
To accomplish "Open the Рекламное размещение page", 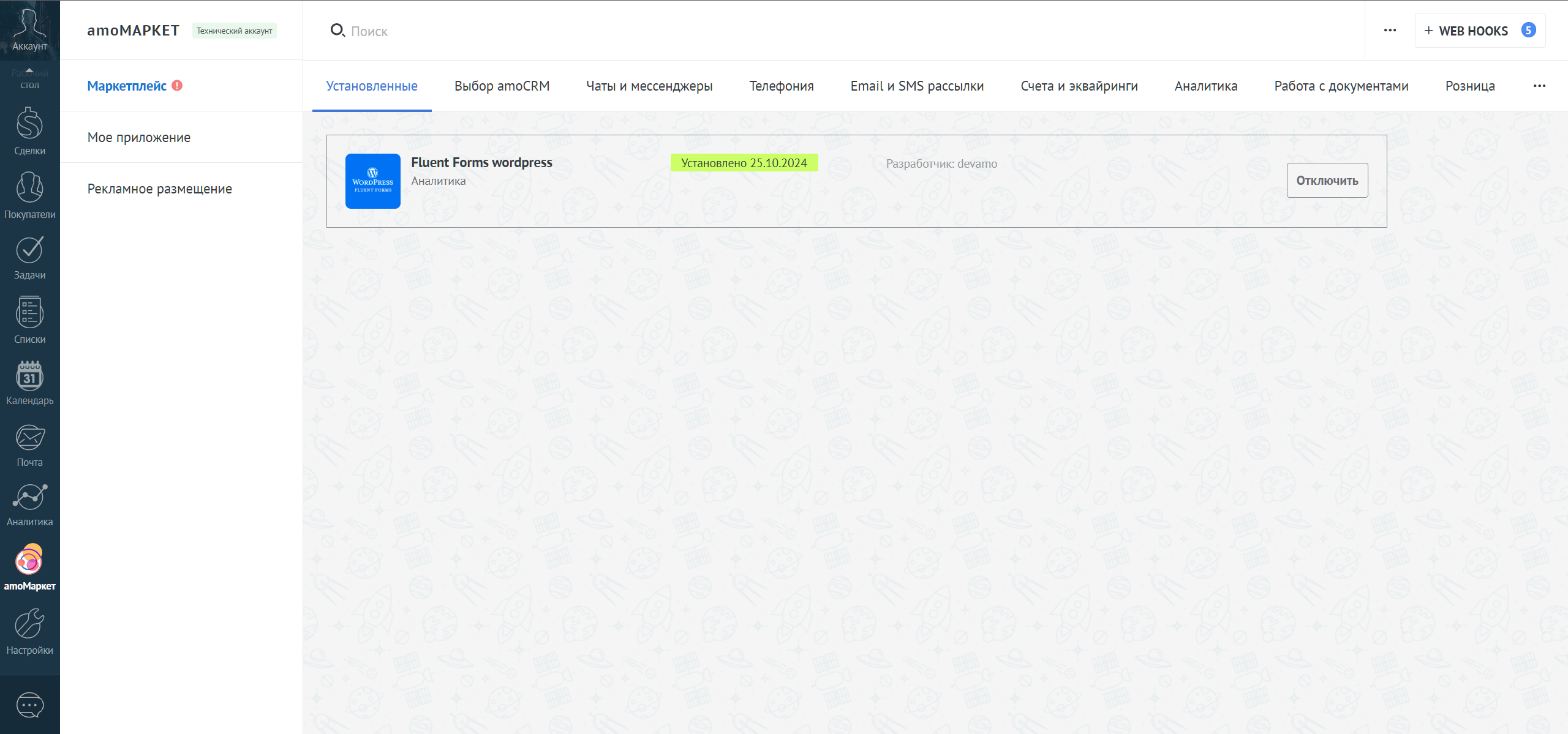I will coord(159,189).
